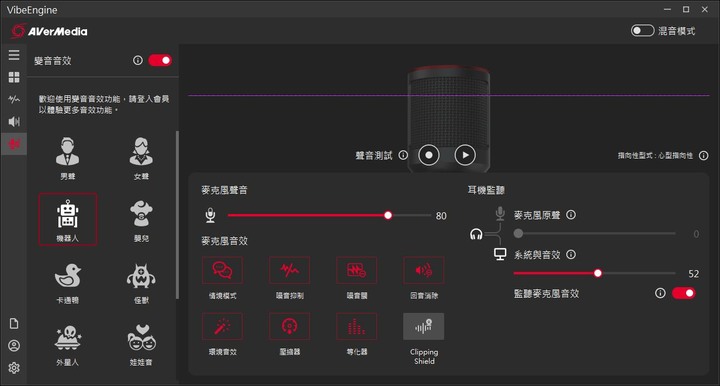Maximize the VibeEngine window
720x386 pixels.
[686, 9]
